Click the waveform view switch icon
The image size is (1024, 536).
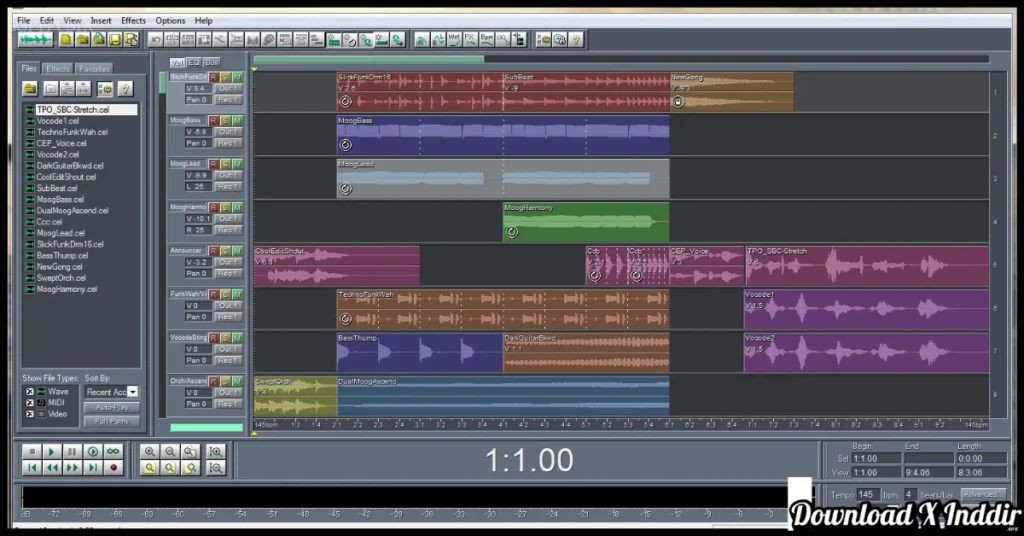point(36,39)
